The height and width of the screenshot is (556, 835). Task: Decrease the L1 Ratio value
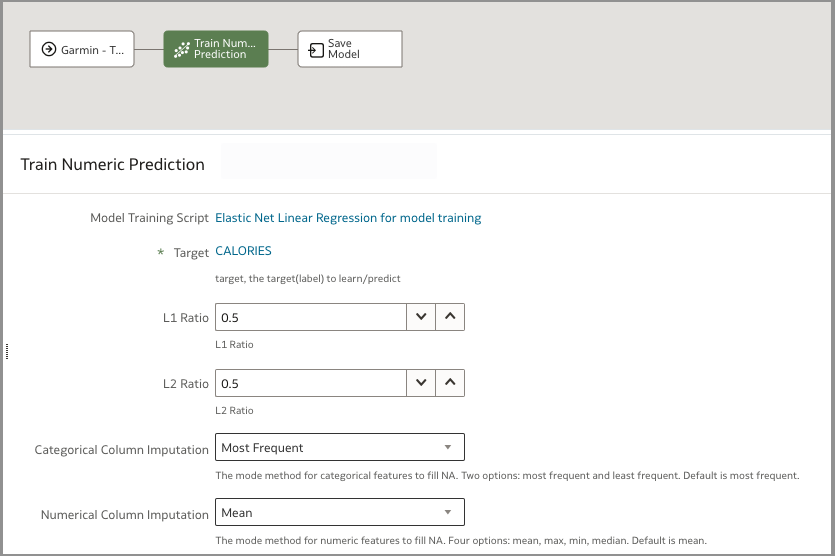421,317
